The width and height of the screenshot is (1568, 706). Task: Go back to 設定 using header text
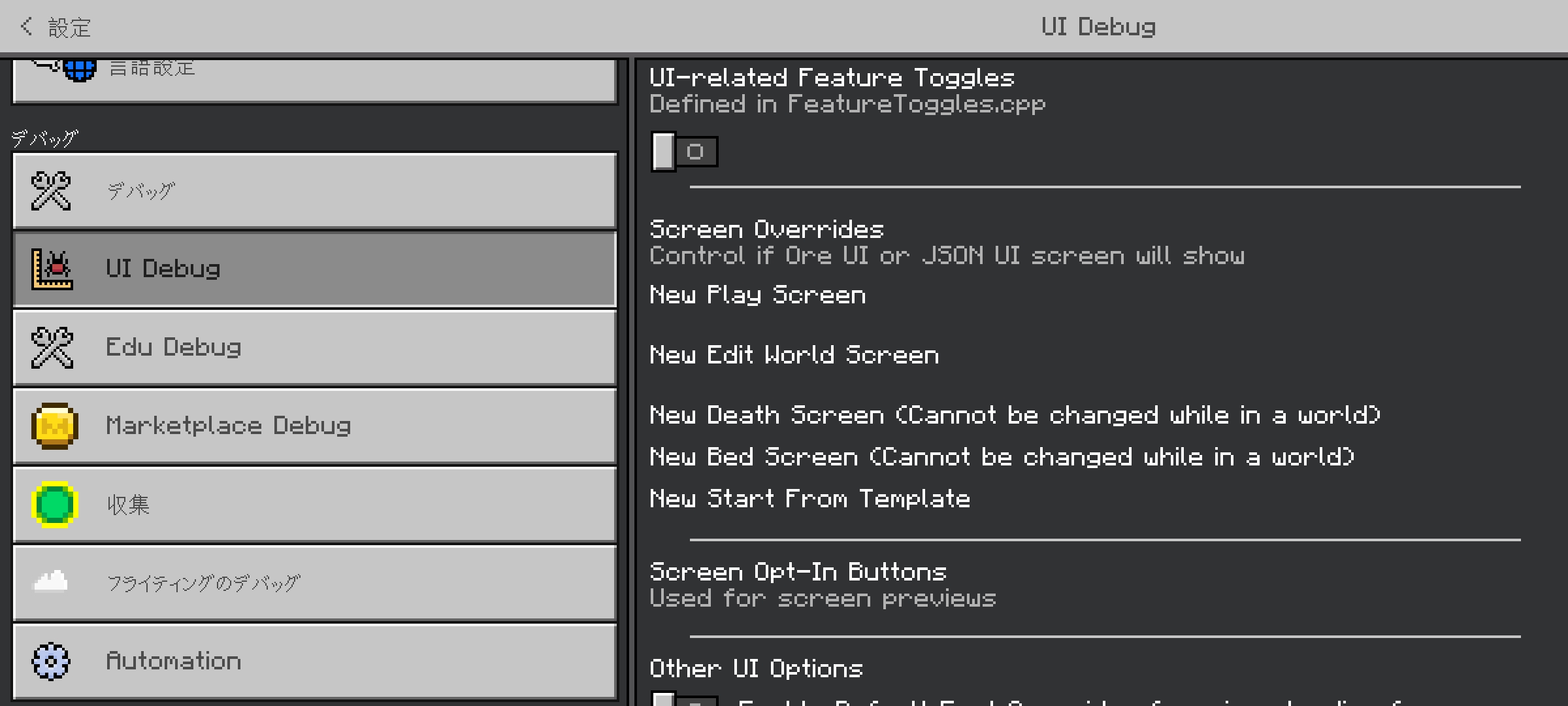pyautogui.click(x=69, y=28)
